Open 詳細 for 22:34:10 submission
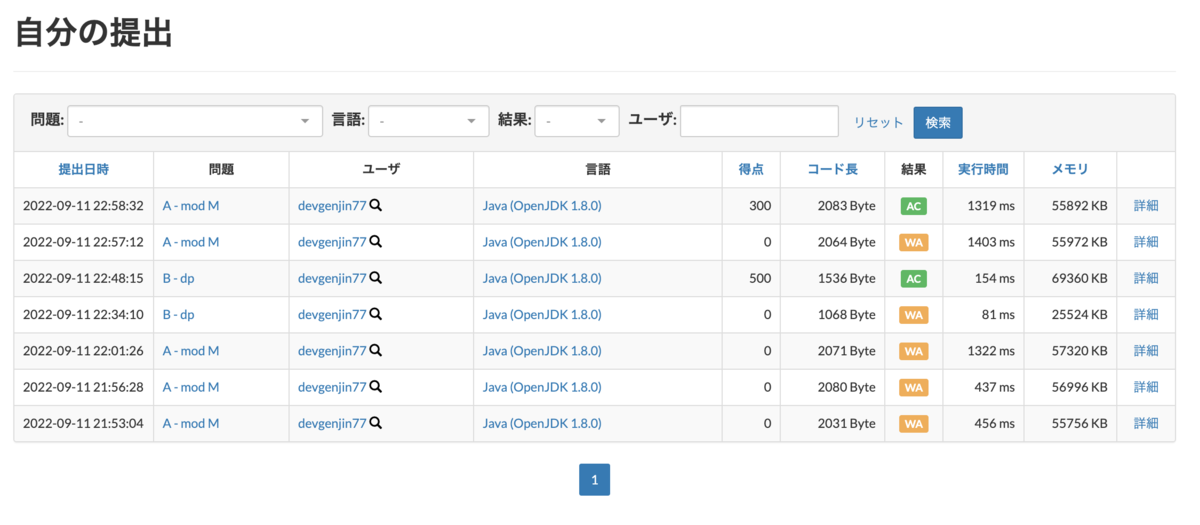Image resolution: width=1200 pixels, height=525 pixels. tap(1146, 314)
